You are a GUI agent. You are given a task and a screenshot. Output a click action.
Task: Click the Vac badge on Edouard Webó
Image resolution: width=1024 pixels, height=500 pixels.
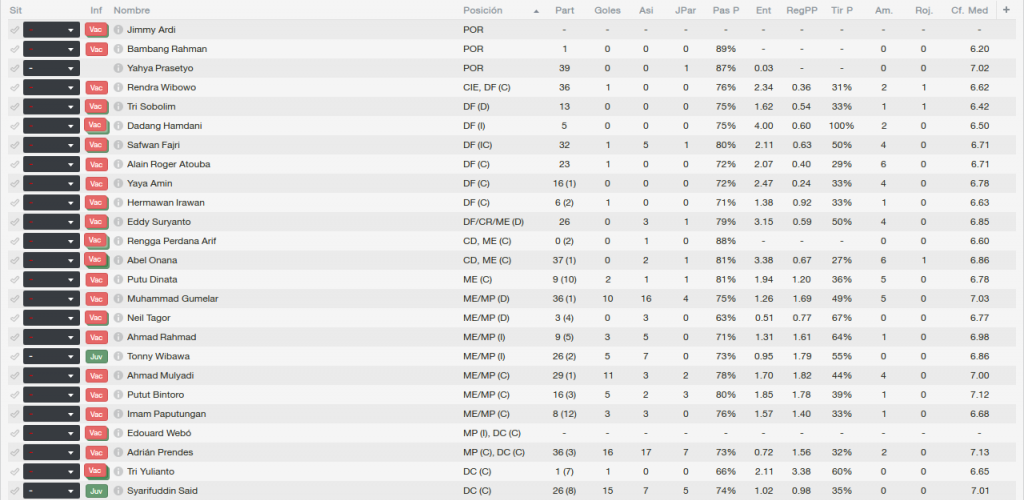pyautogui.click(x=96, y=433)
